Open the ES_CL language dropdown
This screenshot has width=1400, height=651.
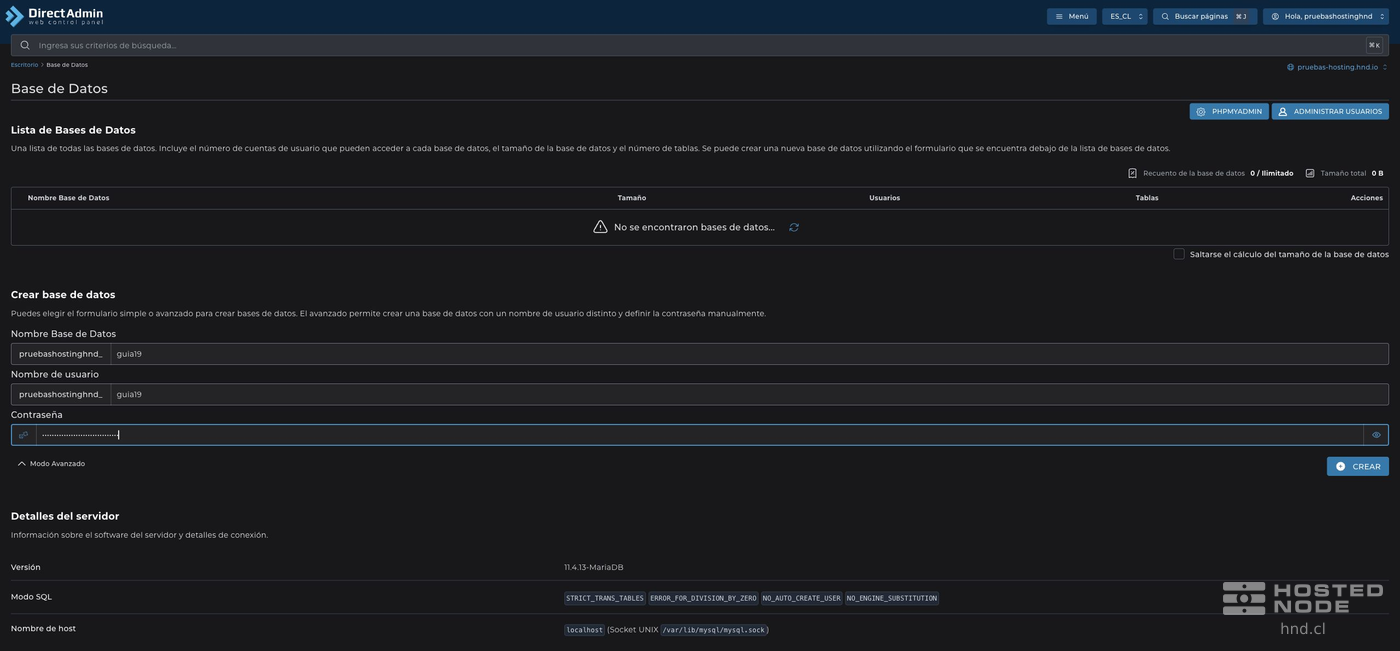pyautogui.click(x=1125, y=16)
